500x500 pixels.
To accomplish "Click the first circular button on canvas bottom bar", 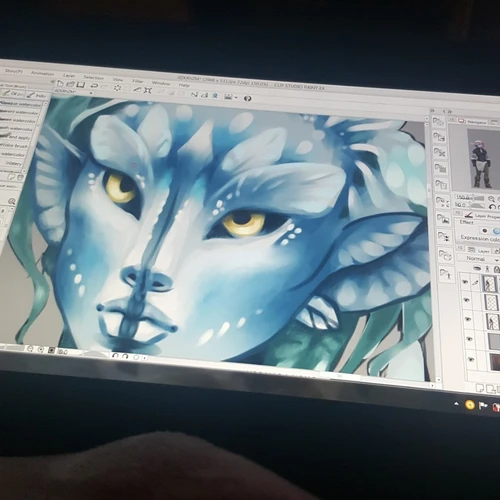I will [30, 349].
